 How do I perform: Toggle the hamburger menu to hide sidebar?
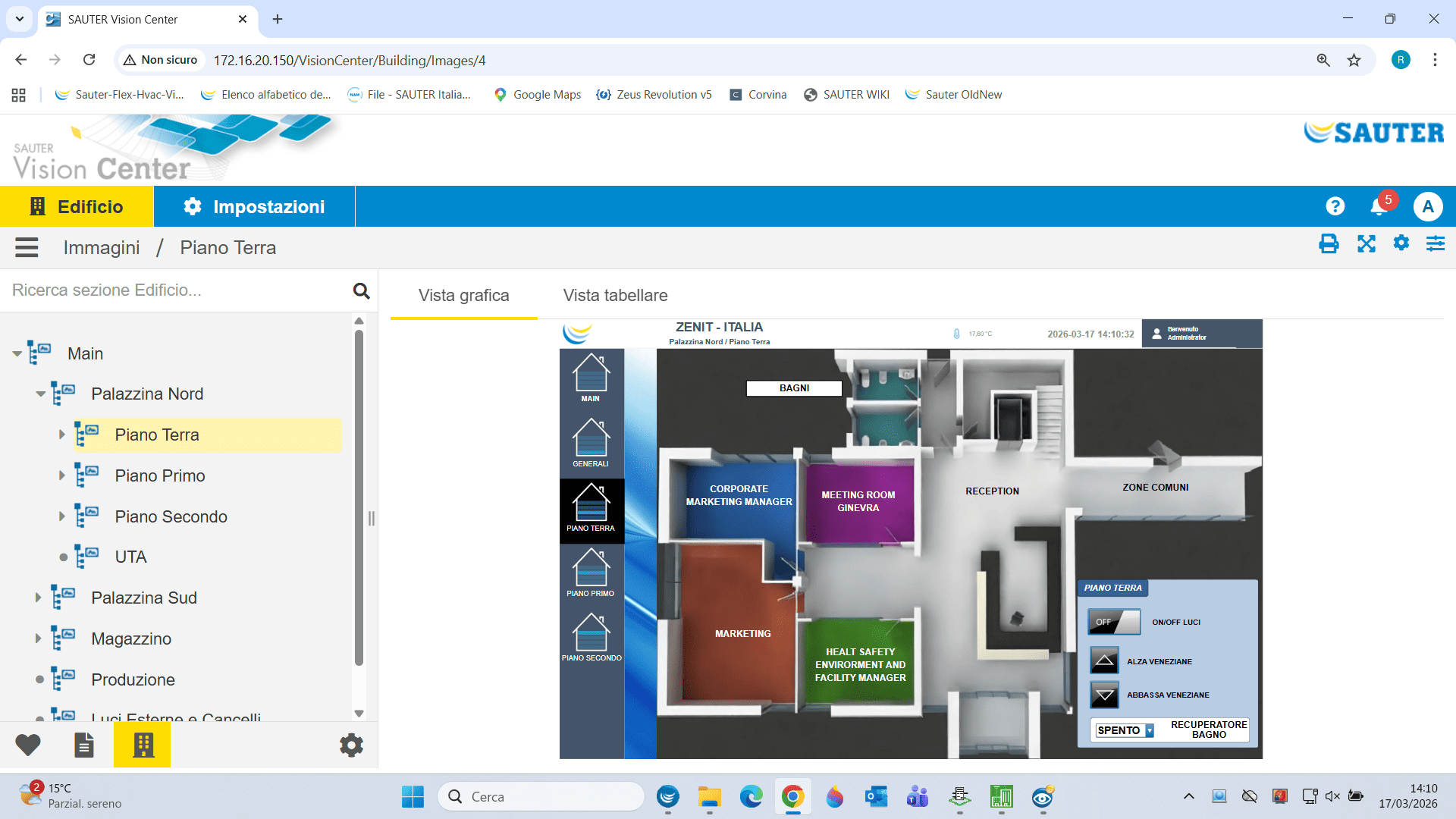point(27,247)
